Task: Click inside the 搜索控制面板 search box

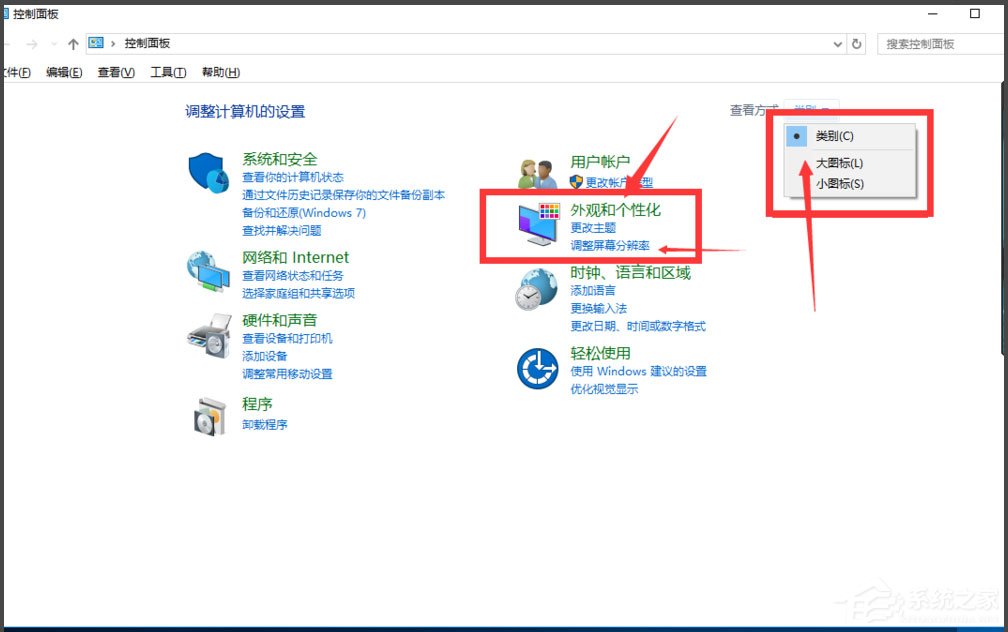Action: (940, 43)
